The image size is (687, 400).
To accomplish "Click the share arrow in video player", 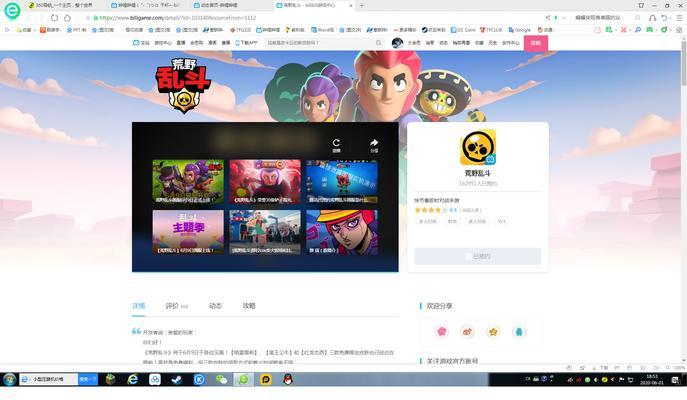I will 374,145.
